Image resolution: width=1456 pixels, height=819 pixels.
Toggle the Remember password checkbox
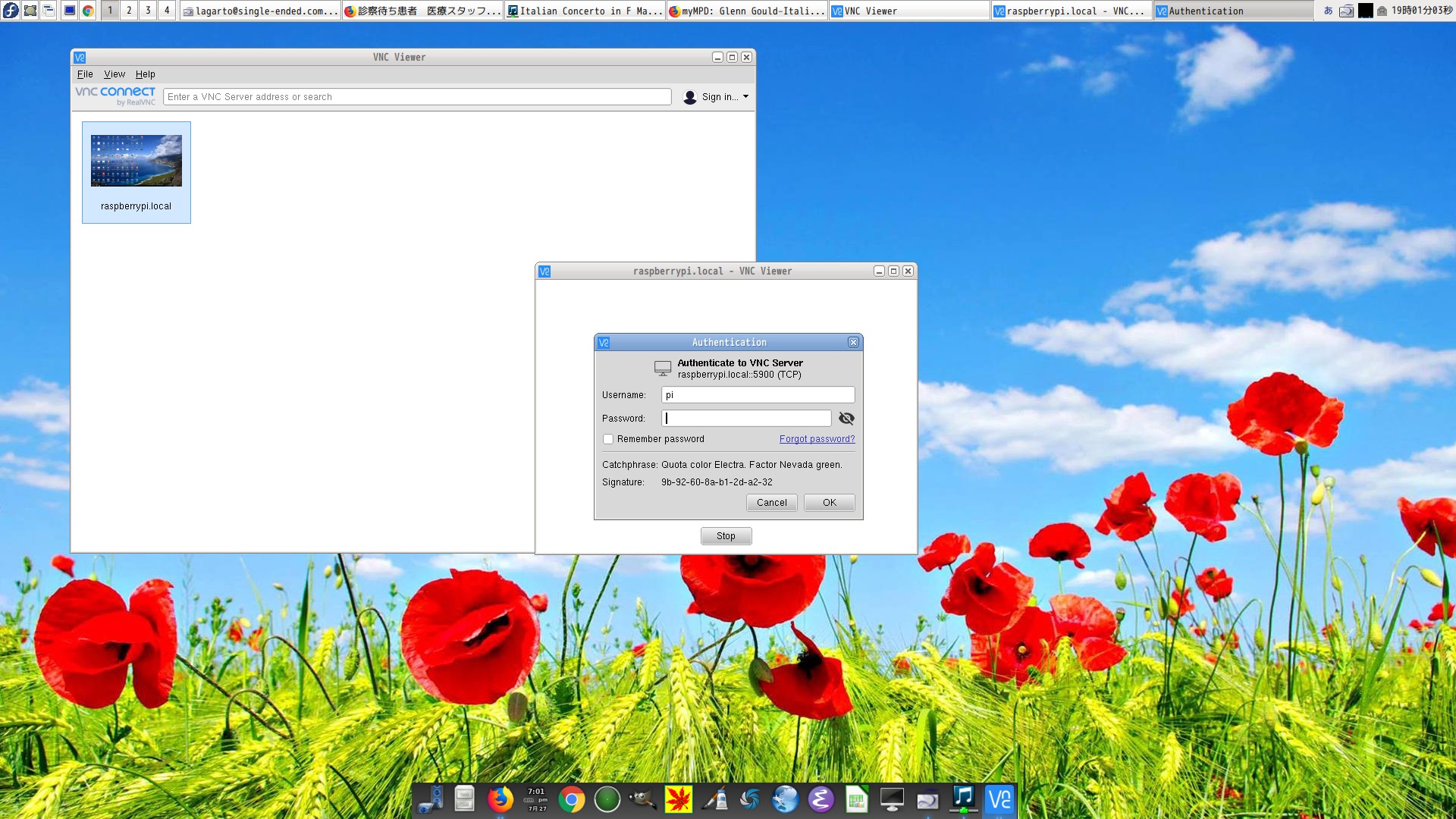click(x=608, y=439)
